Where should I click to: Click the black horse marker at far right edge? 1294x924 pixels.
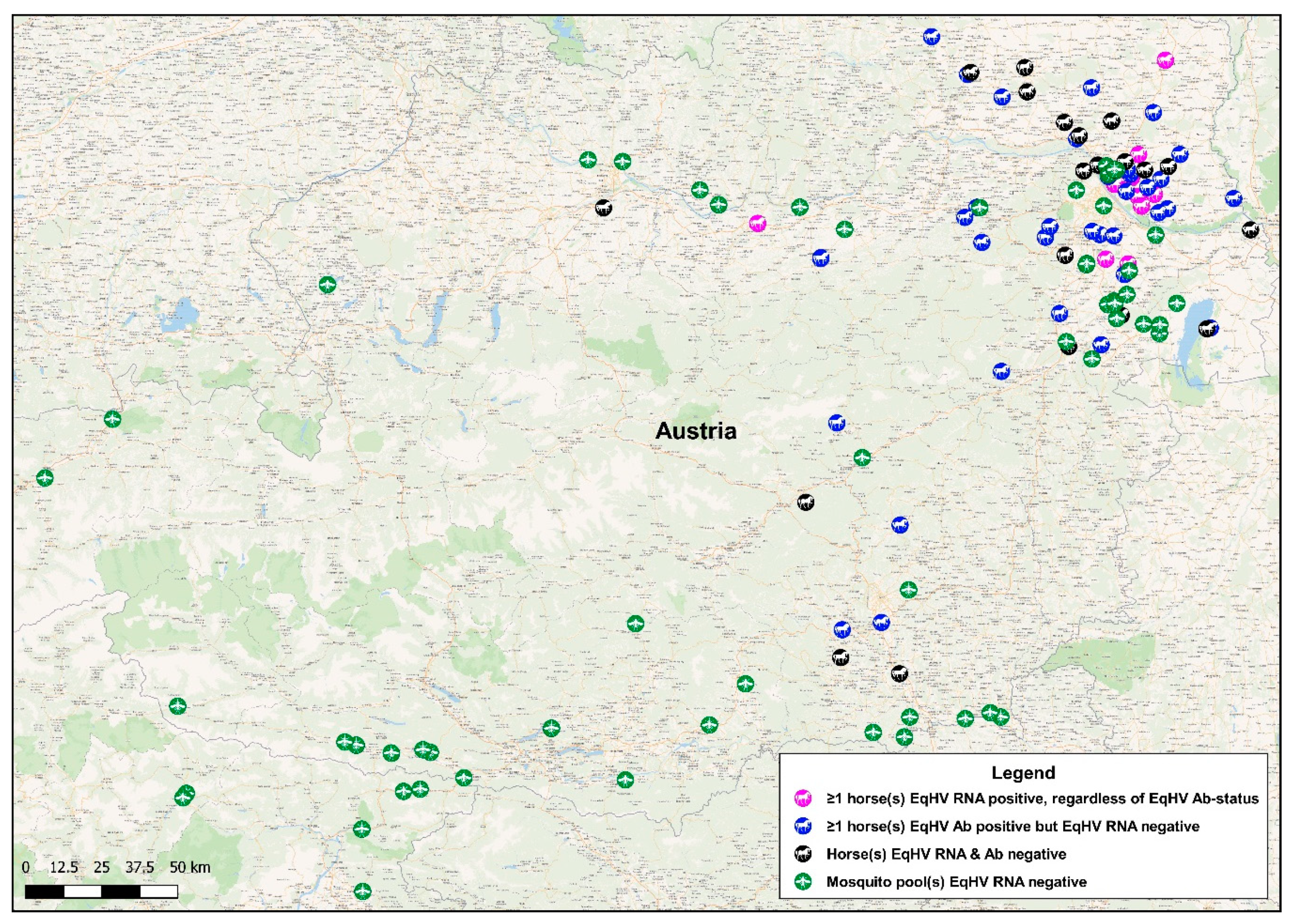(1250, 230)
